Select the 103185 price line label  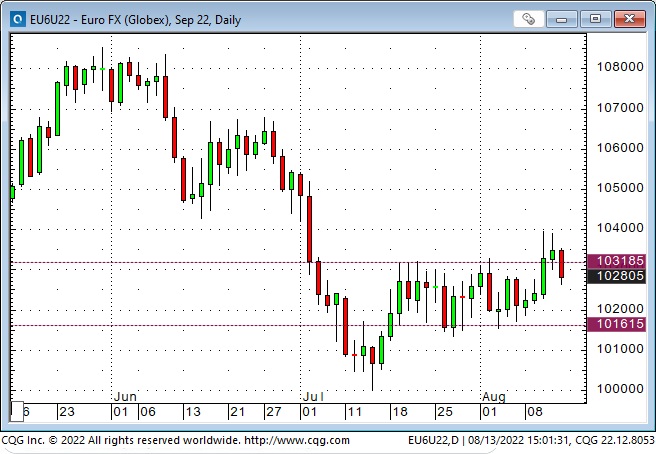coord(617,261)
